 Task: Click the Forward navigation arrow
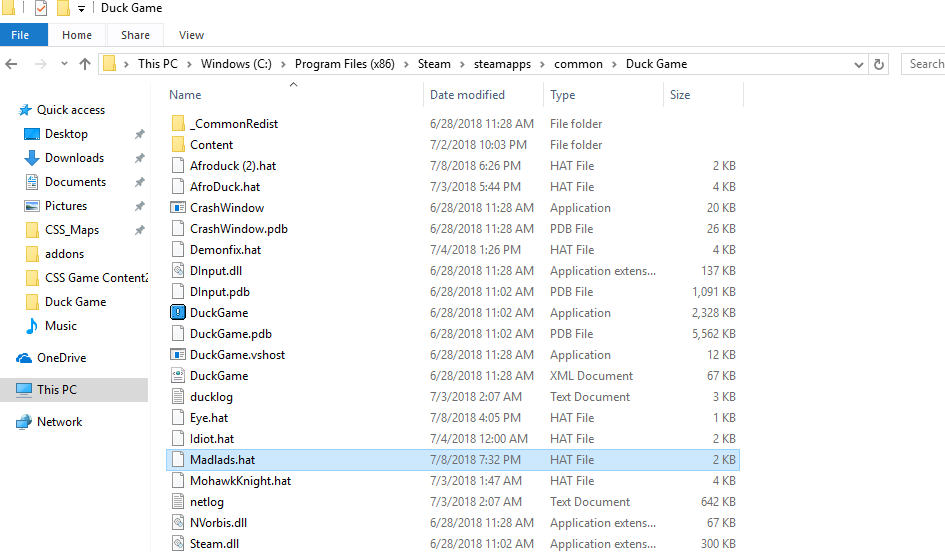[x=40, y=64]
